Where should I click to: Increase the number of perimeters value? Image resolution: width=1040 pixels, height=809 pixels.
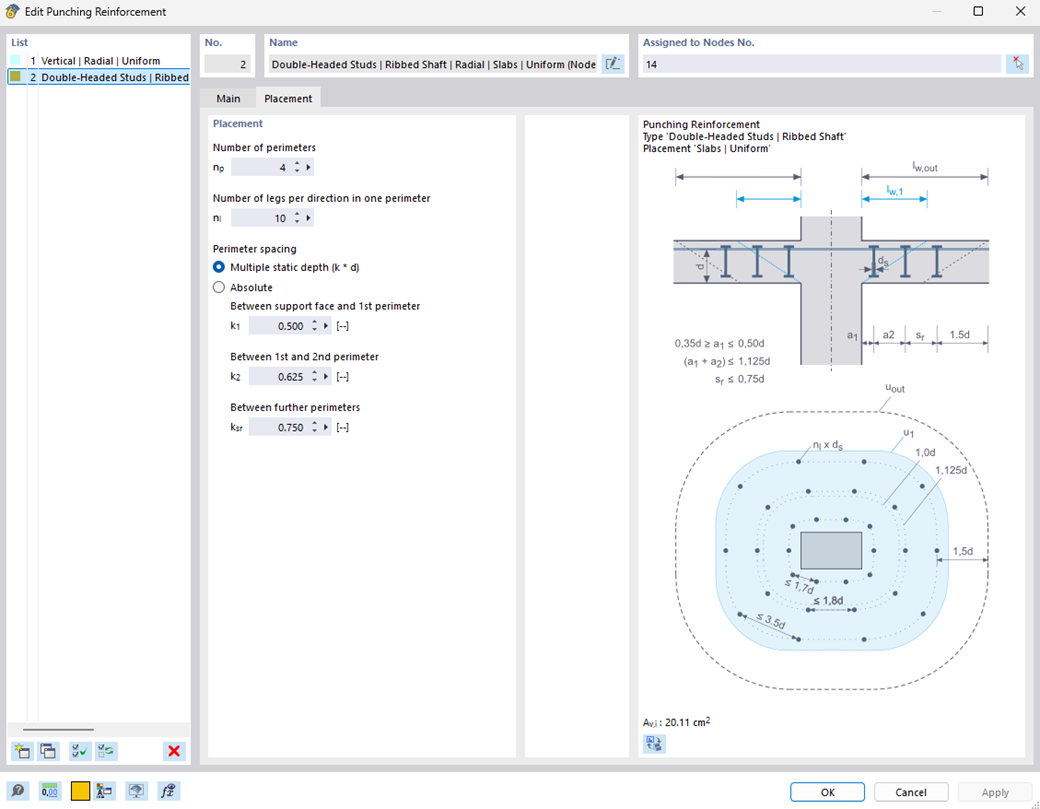click(296, 162)
